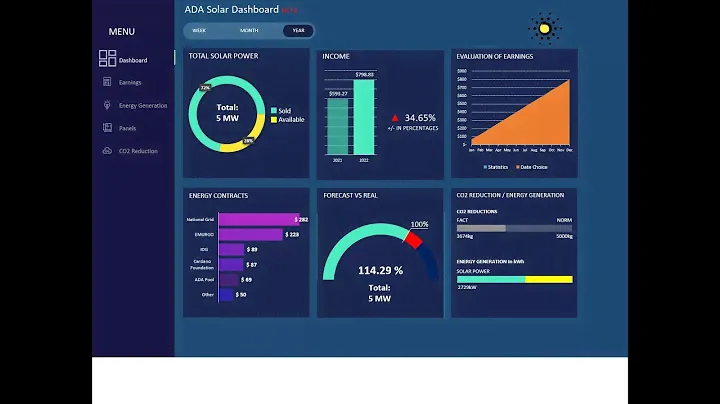Image resolution: width=720 pixels, height=404 pixels.
Task: Click the Energy Generation lightbulb icon
Action: point(107,105)
